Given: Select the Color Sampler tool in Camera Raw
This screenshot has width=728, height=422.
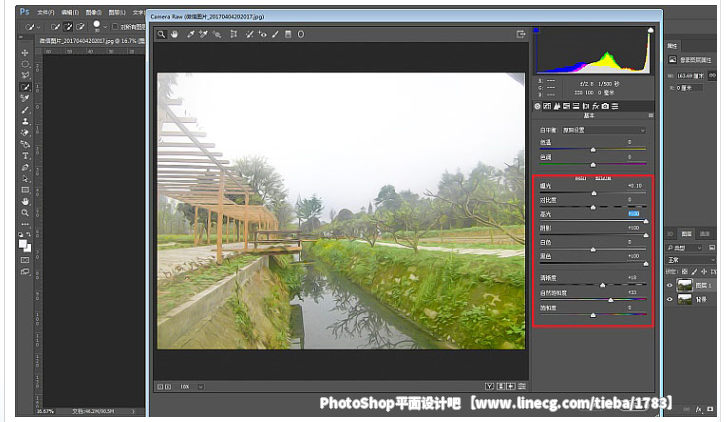Looking at the screenshot, I should pyautogui.click(x=203, y=34).
